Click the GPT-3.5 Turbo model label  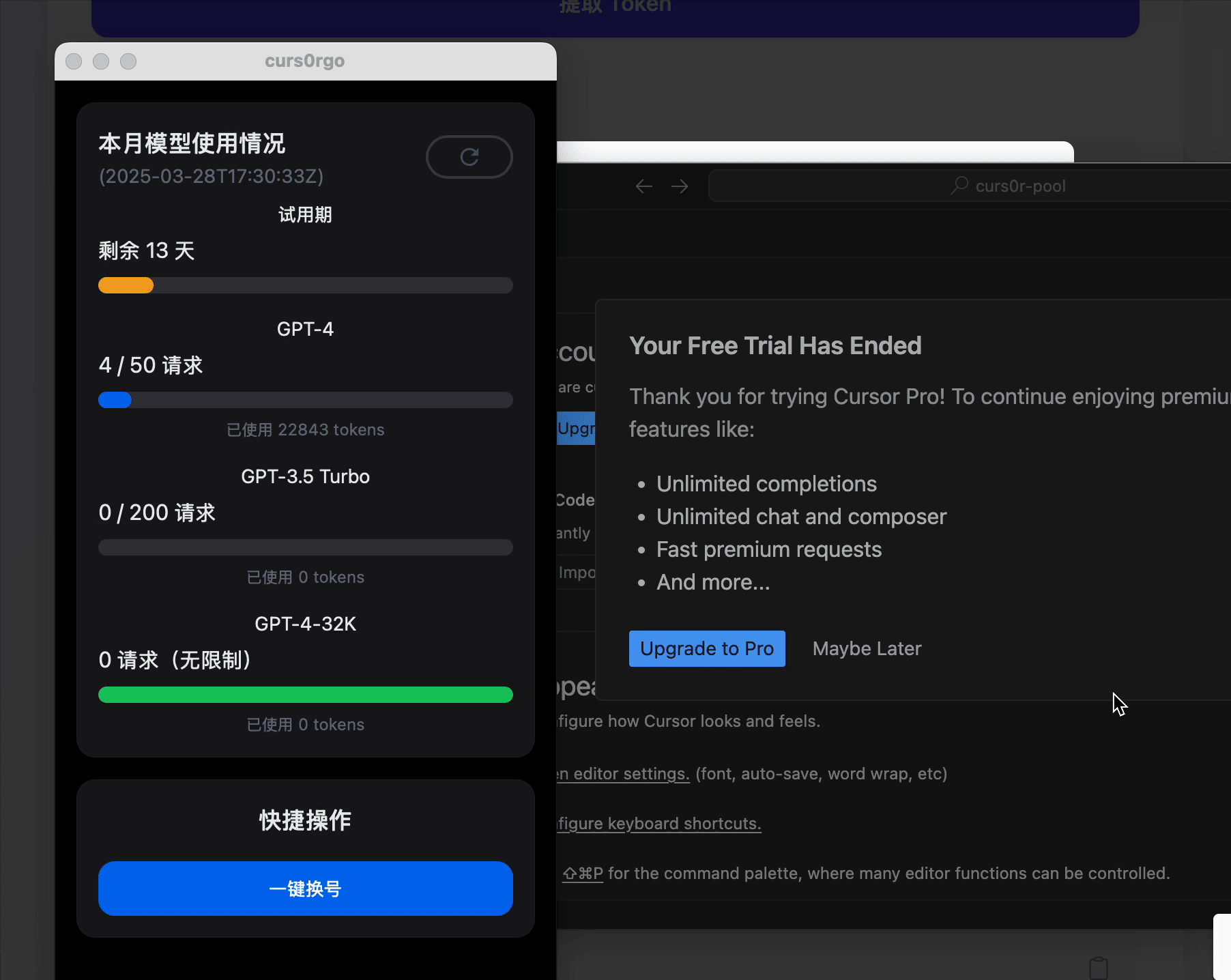(x=306, y=476)
